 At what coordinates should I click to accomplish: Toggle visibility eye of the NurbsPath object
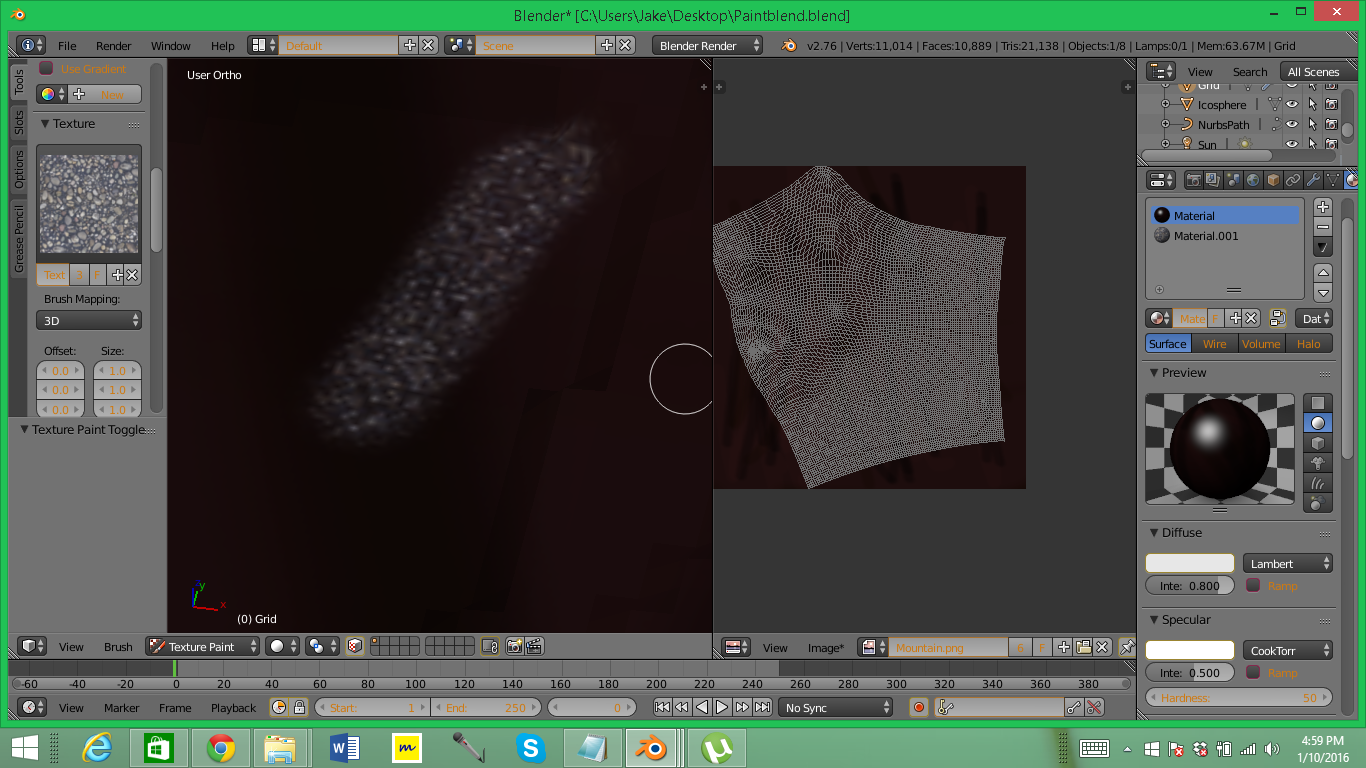pyautogui.click(x=1291, y=124)
